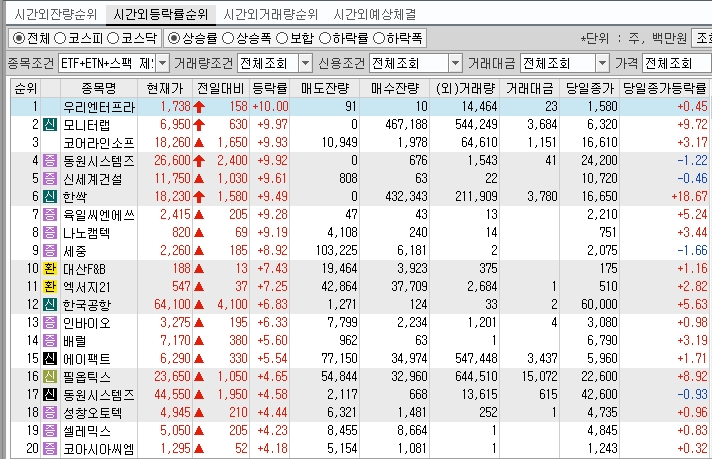The image size is (712, 459).
Task: Click the 증 badge beside 나노캠텍
Action: pyautogui.click(x=50, y=232)
